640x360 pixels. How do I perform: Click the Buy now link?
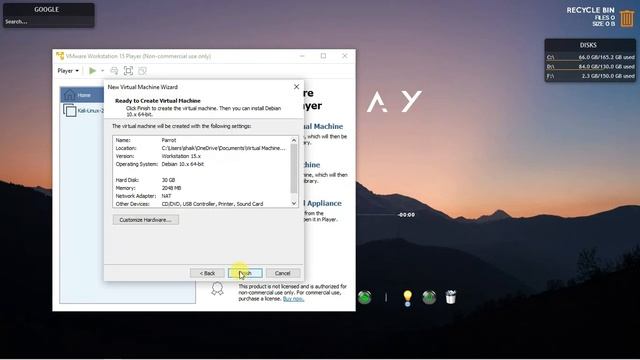[293, 299]
